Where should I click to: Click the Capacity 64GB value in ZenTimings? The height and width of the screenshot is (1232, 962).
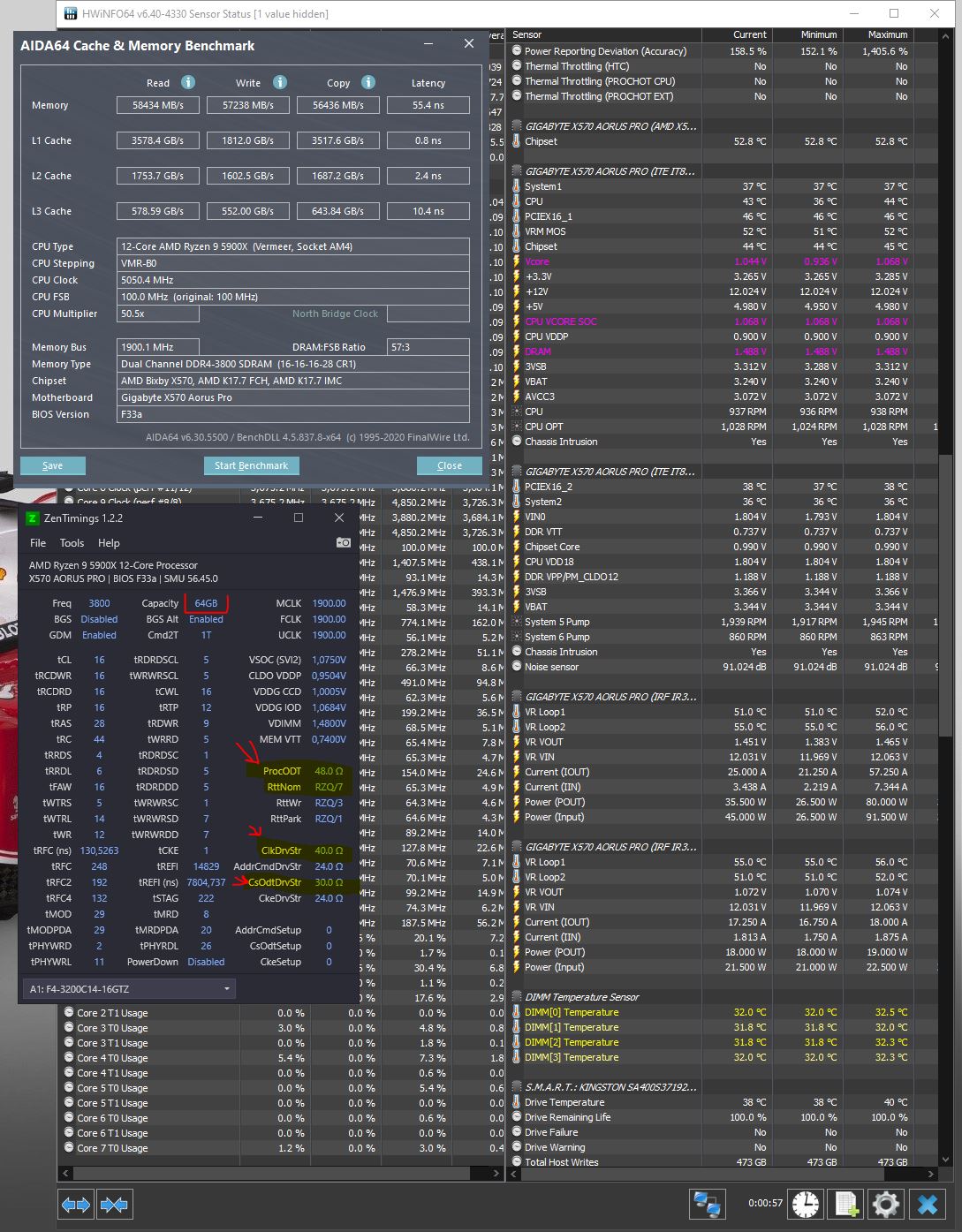point(206,603)
